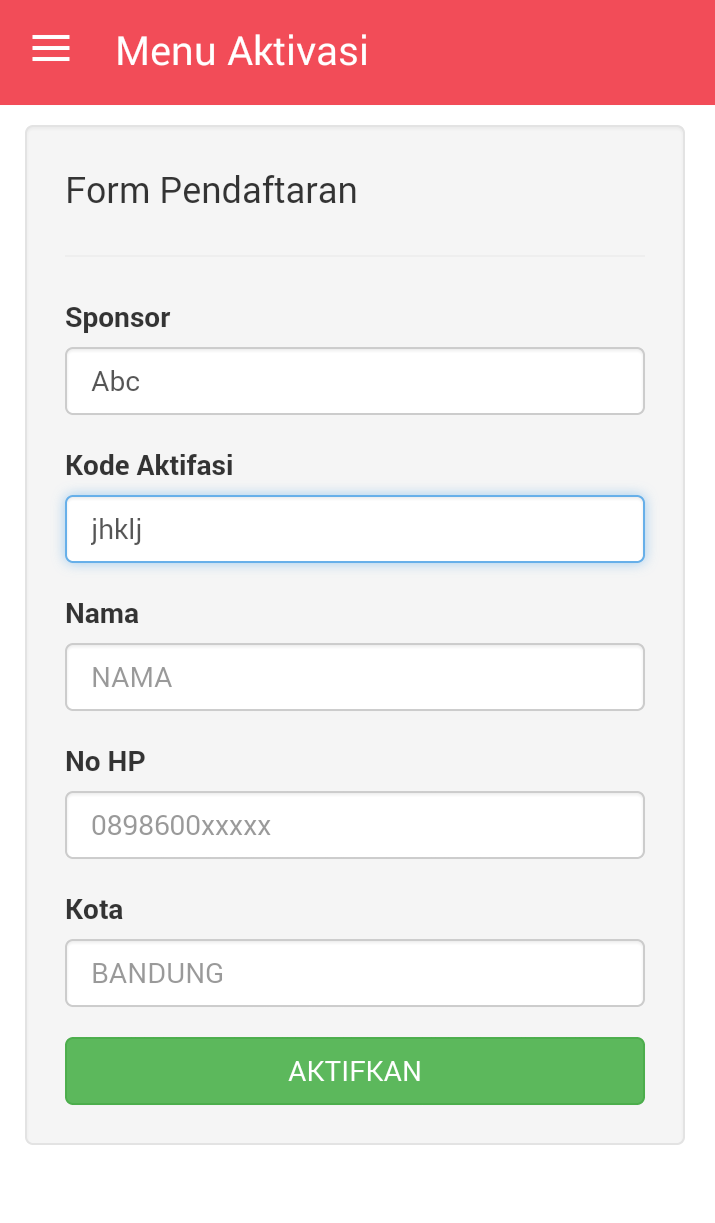The image size is (715, 1223).
Task: Click the Nama field label
Action: tap(102, 613)
